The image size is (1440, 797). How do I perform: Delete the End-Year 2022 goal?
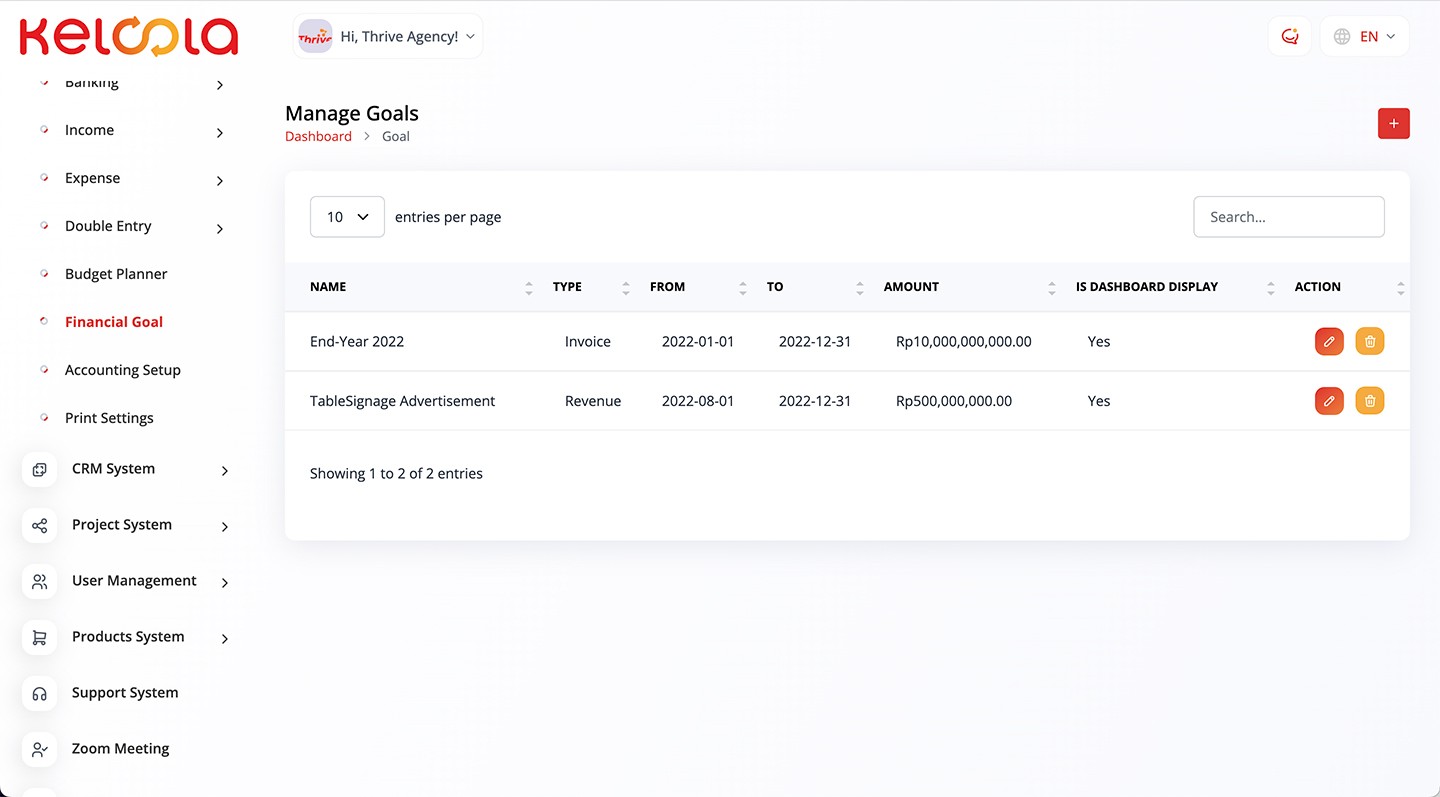tap(1369, 341)
